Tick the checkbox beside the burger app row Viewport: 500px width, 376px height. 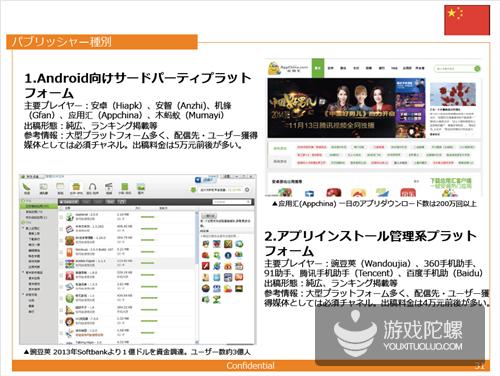click(x=61, y=240)
